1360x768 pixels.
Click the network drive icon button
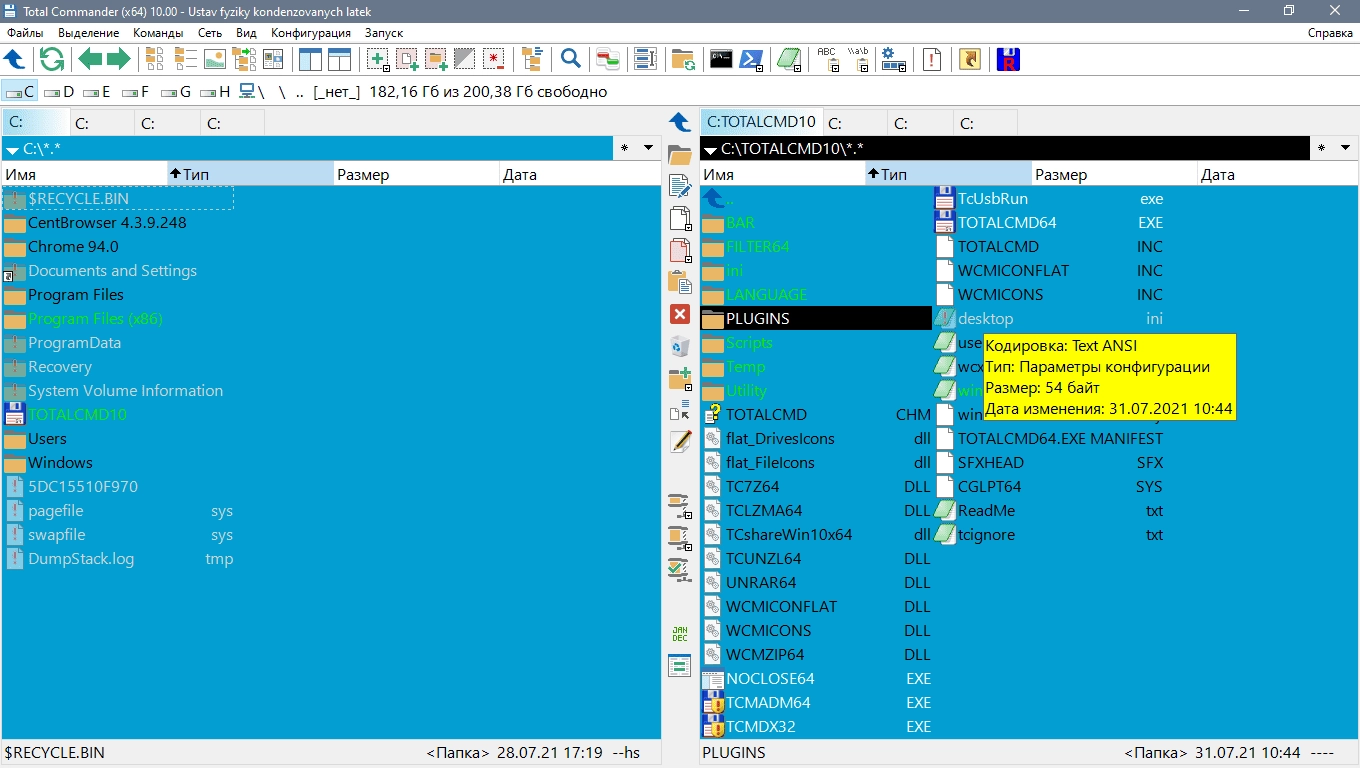252,92
